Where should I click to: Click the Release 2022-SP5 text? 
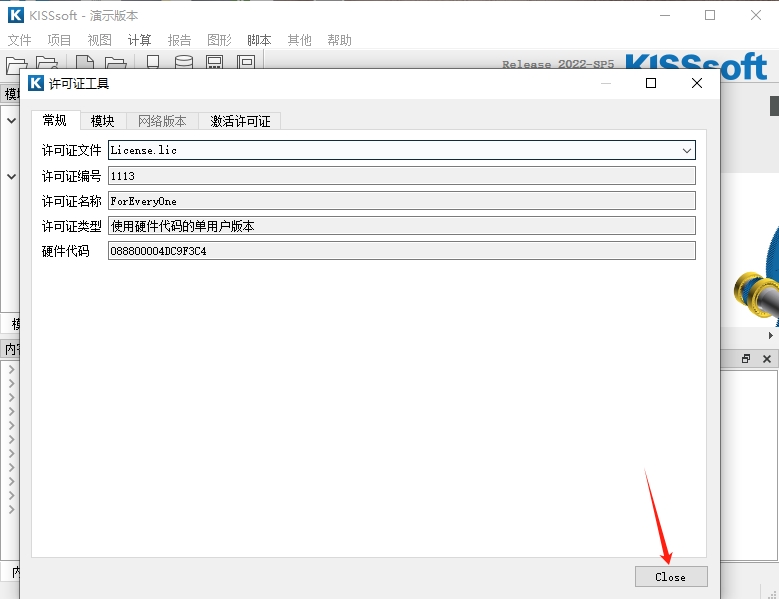coord(558,64)
